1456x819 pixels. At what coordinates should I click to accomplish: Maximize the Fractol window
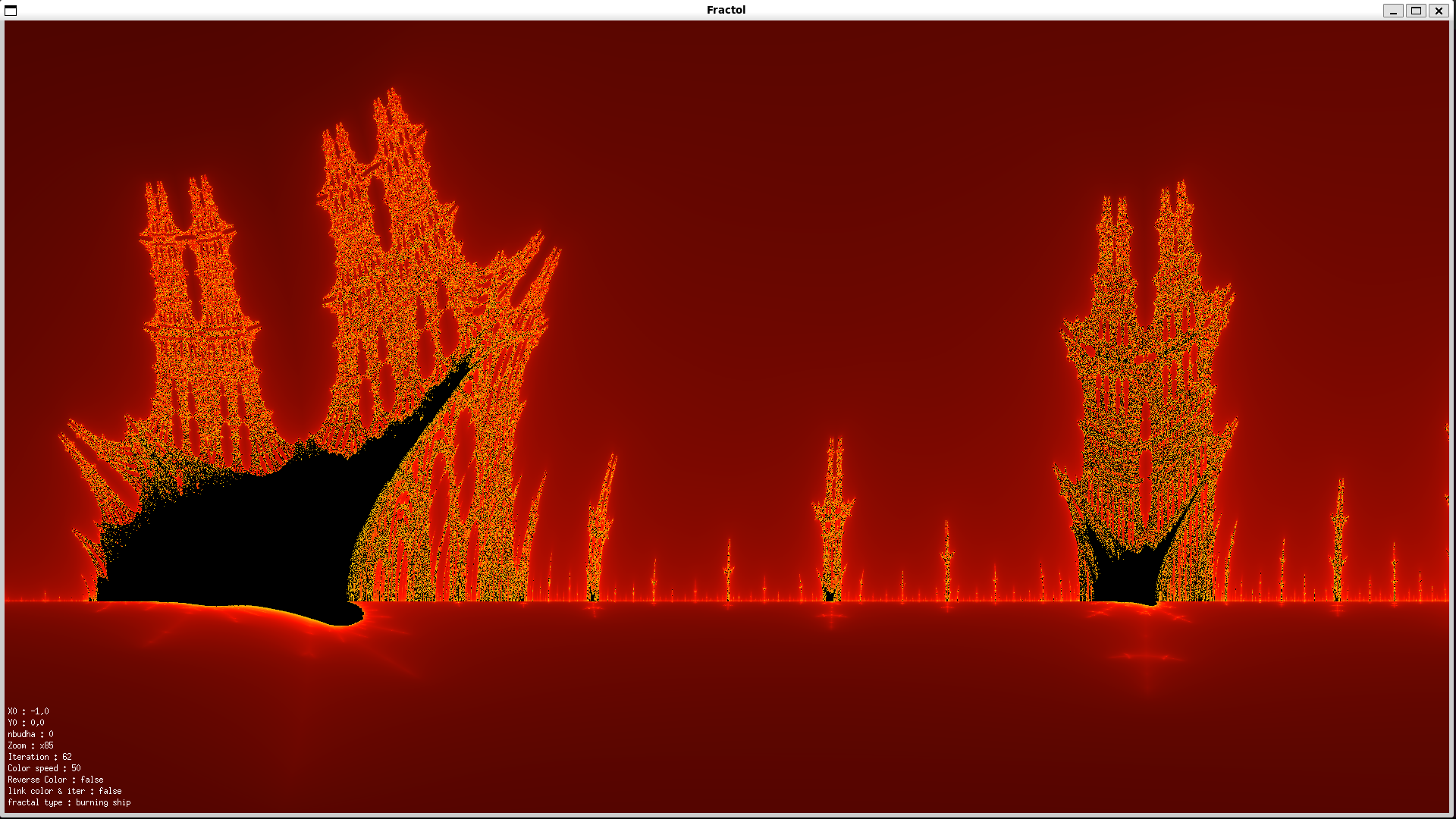coord(1416,11)
